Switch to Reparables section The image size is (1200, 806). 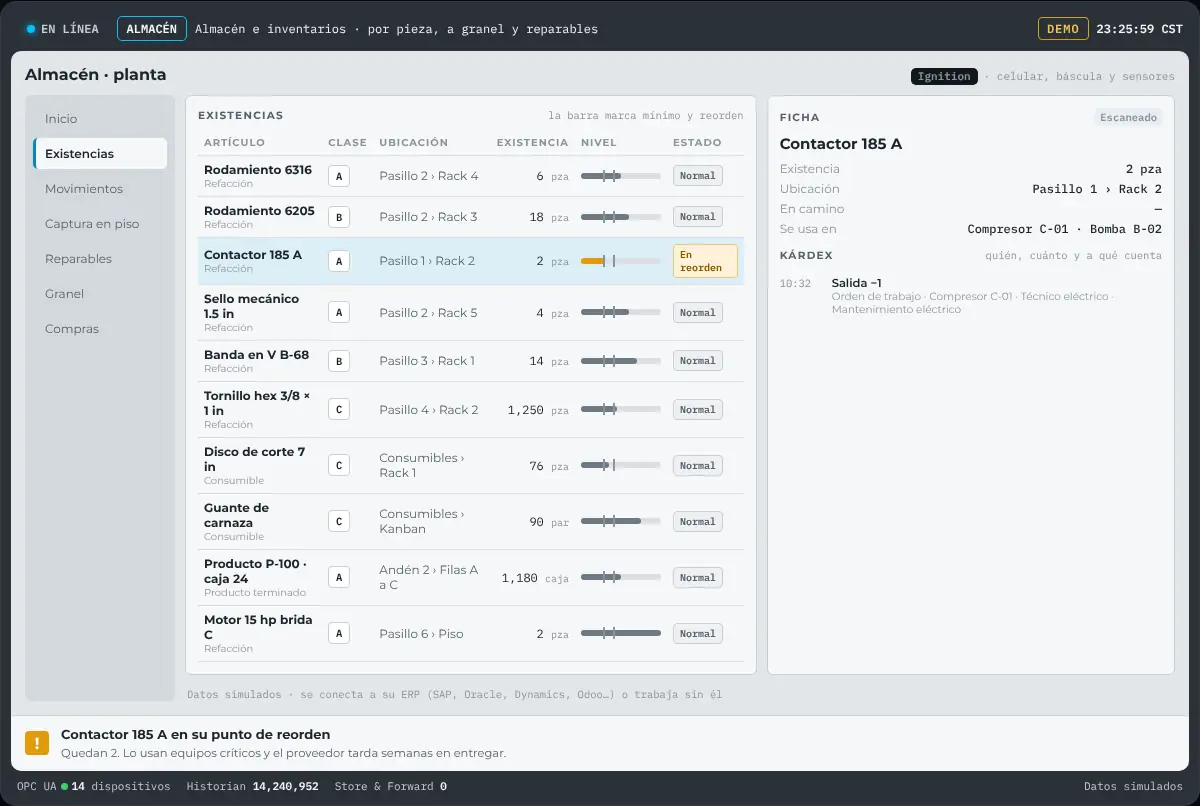[100, 259]
